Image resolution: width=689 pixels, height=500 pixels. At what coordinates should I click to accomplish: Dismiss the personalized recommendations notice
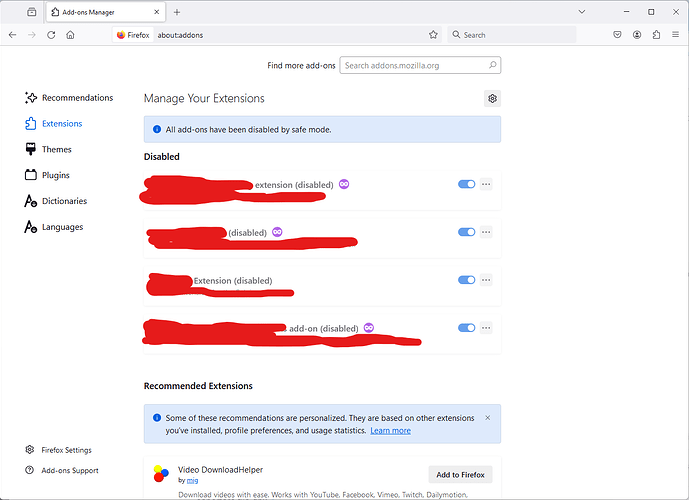pyautogui.click(x=487, y=418)
